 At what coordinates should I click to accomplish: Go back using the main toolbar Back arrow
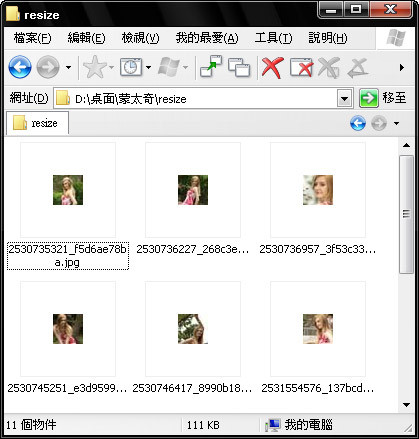click(x=20, y=67)
